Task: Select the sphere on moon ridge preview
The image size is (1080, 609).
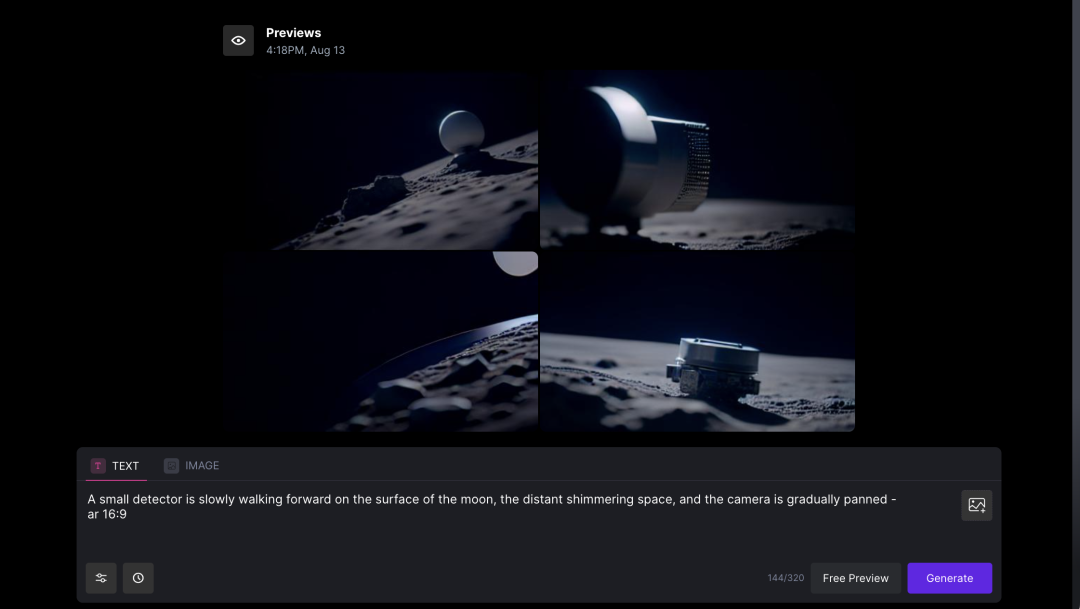Action: click(381, 160)
